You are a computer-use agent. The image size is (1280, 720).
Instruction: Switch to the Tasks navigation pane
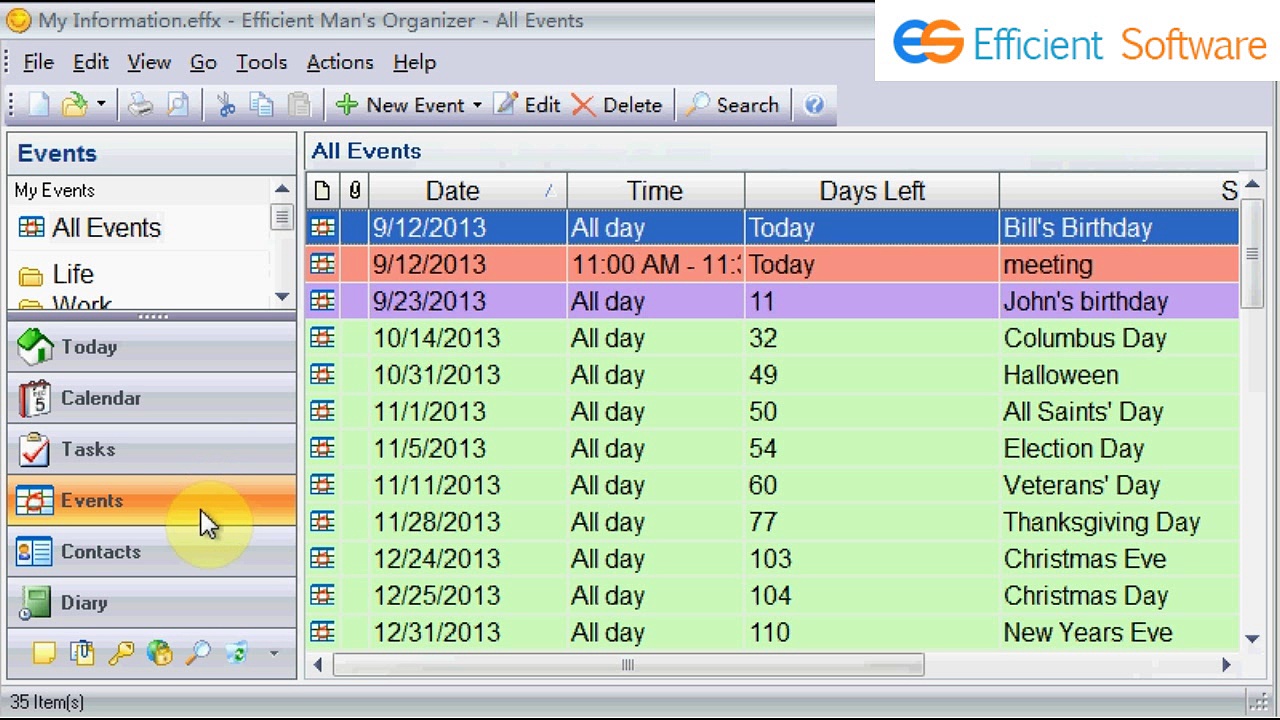pyautogui.click(x=152, y=449)
